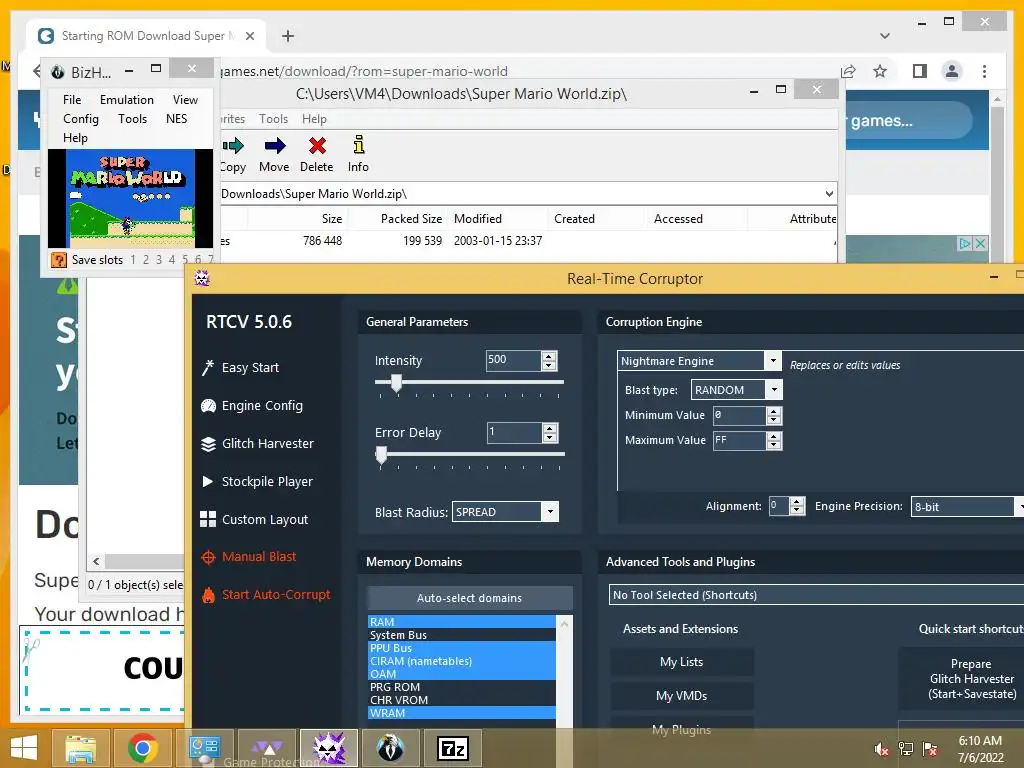1024x768 pixels.
Task: Click the BizHawk game screen thumbnail
Action: tap(130, 199)
